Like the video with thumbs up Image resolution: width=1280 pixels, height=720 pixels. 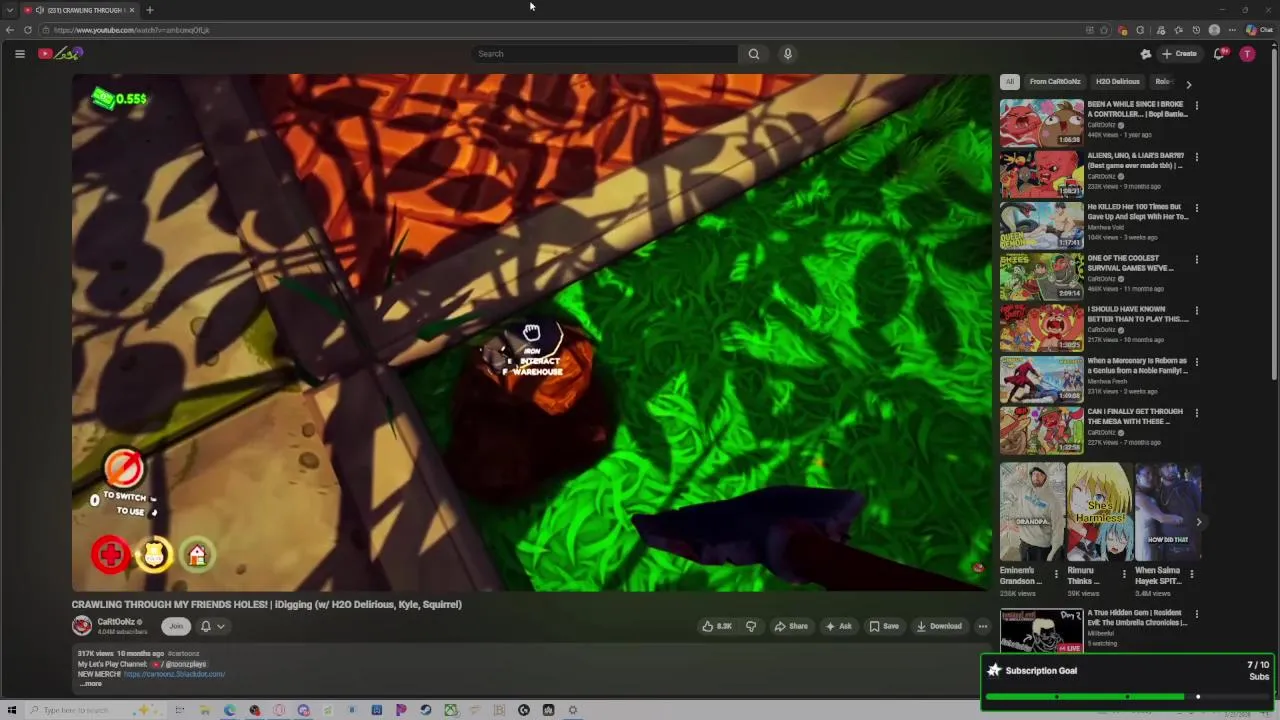point(717,626)
